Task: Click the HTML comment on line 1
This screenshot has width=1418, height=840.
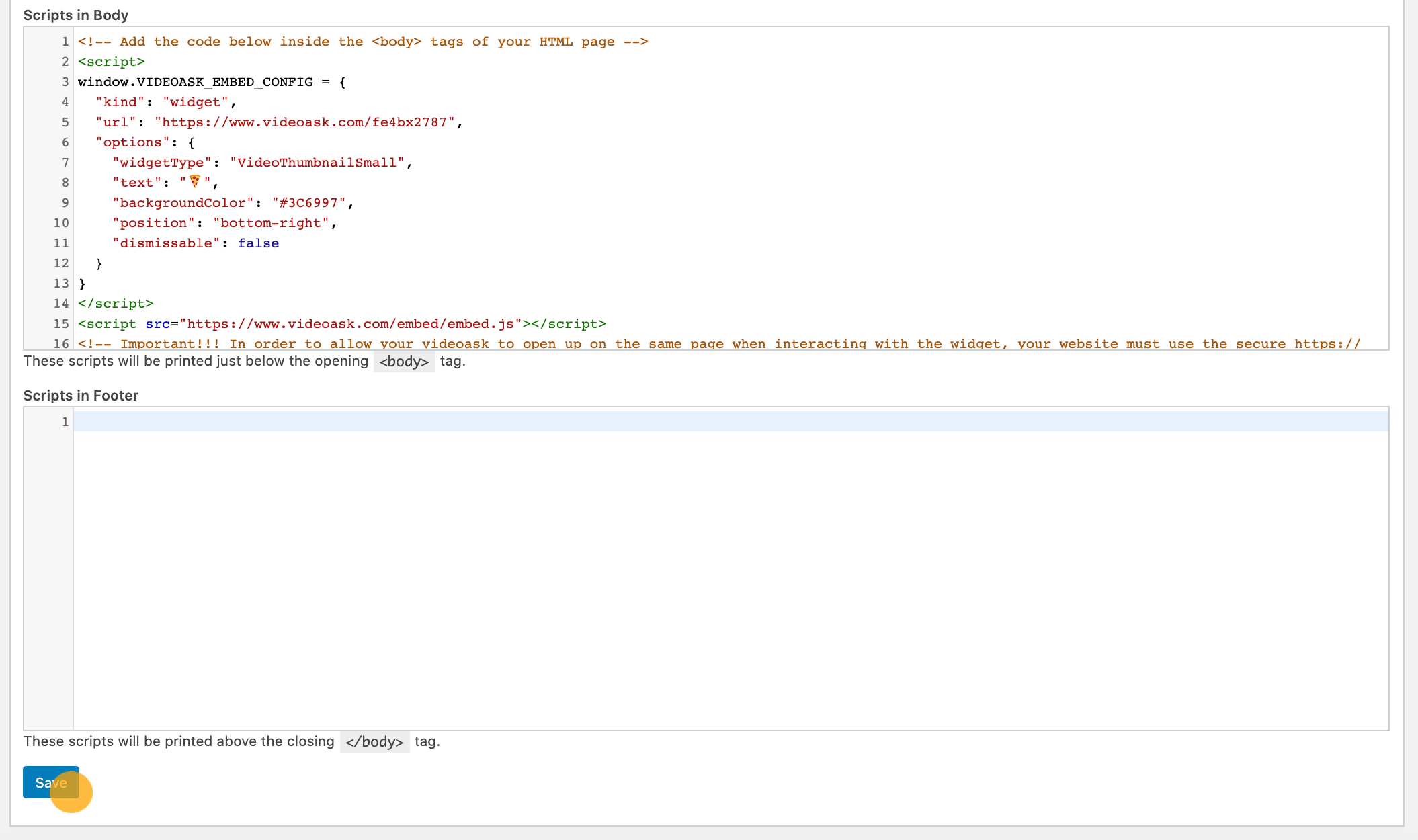Action: (x=363, y=42)
